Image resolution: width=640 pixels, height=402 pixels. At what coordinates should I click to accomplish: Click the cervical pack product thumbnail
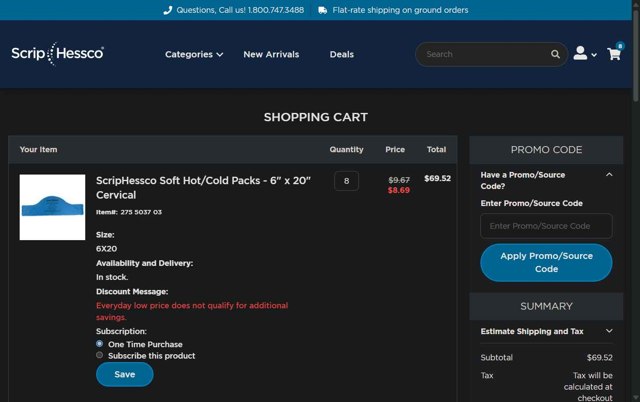(52, 207)
